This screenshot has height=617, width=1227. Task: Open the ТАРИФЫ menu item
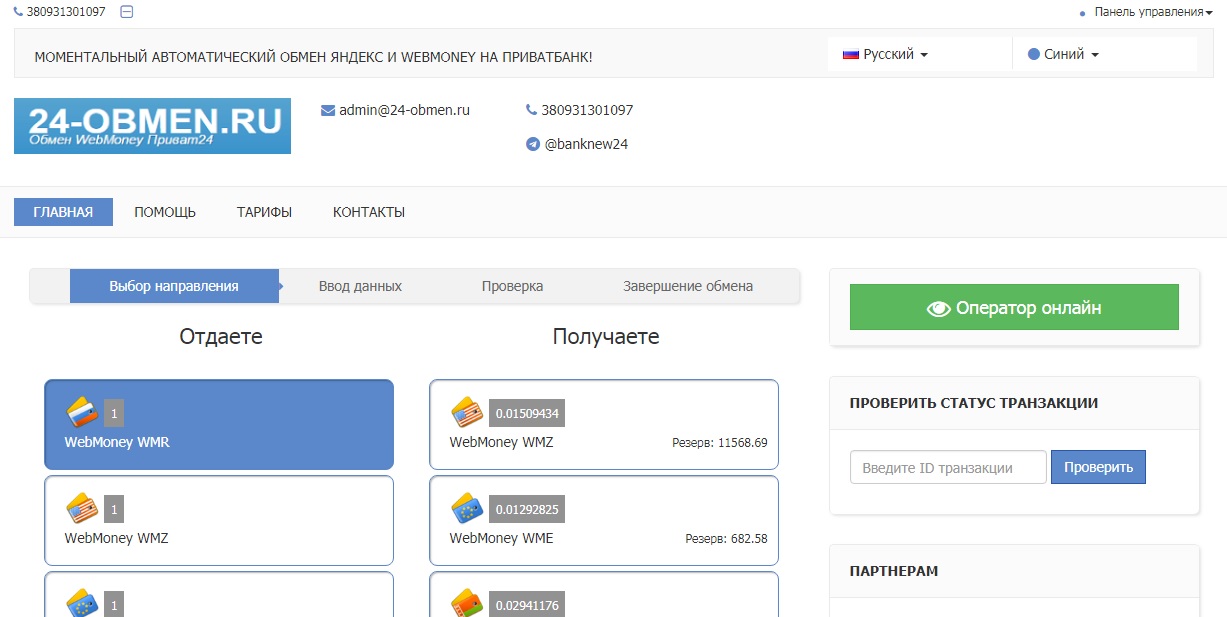264,212
